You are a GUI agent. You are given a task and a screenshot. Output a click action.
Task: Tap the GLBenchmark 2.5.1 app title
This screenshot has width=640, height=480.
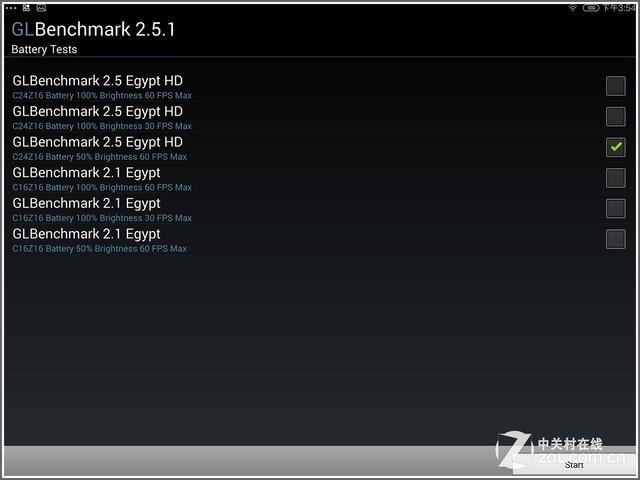[93, 29]
